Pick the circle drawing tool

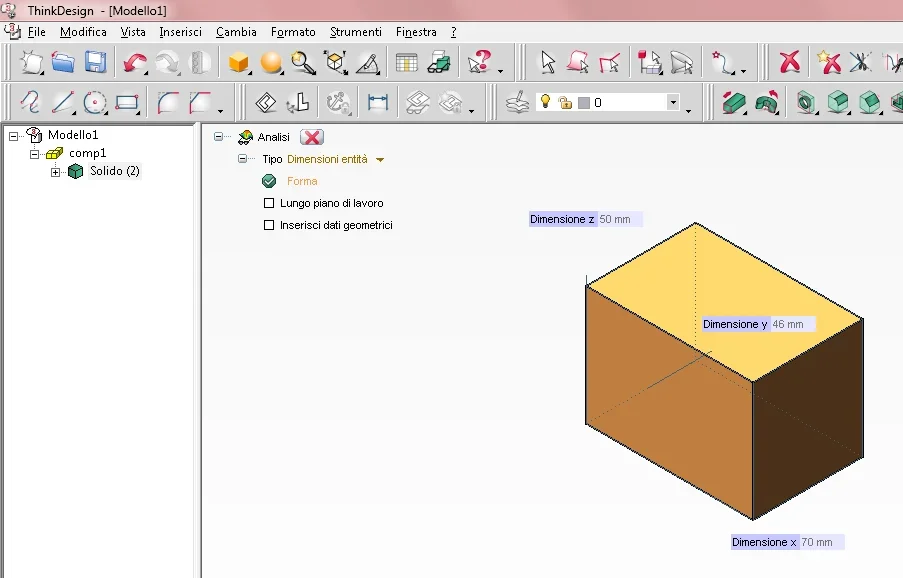pos(95,103)
